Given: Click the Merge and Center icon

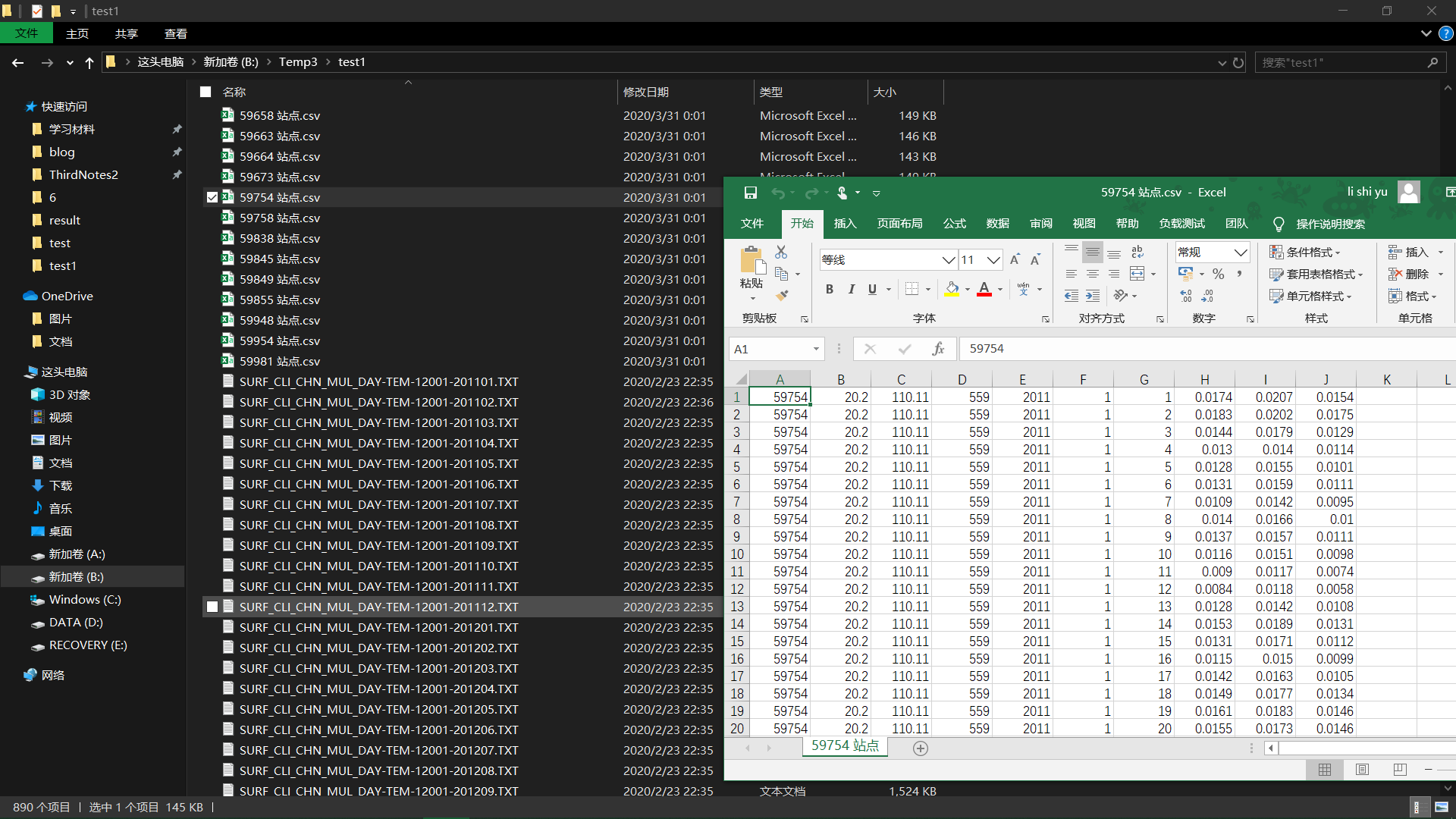Looking at the screenshot, I should click(1137, 274).
